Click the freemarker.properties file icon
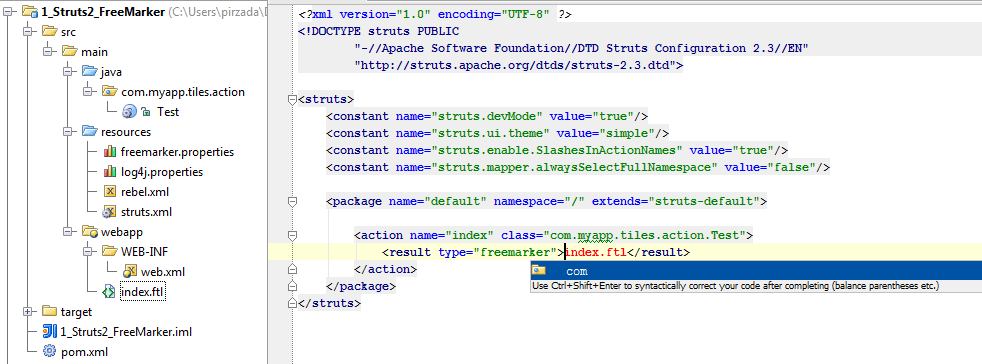 tap(109, 152)
